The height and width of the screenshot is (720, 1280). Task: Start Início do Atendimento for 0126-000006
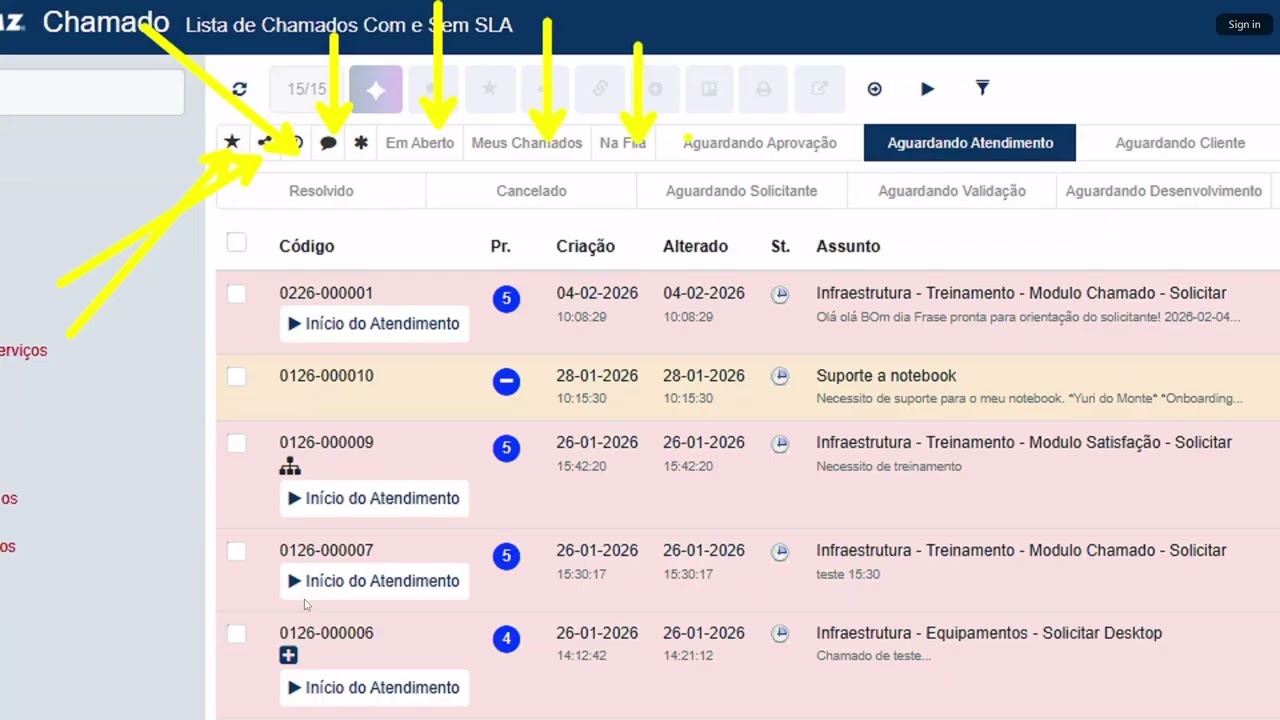(374, 688)
